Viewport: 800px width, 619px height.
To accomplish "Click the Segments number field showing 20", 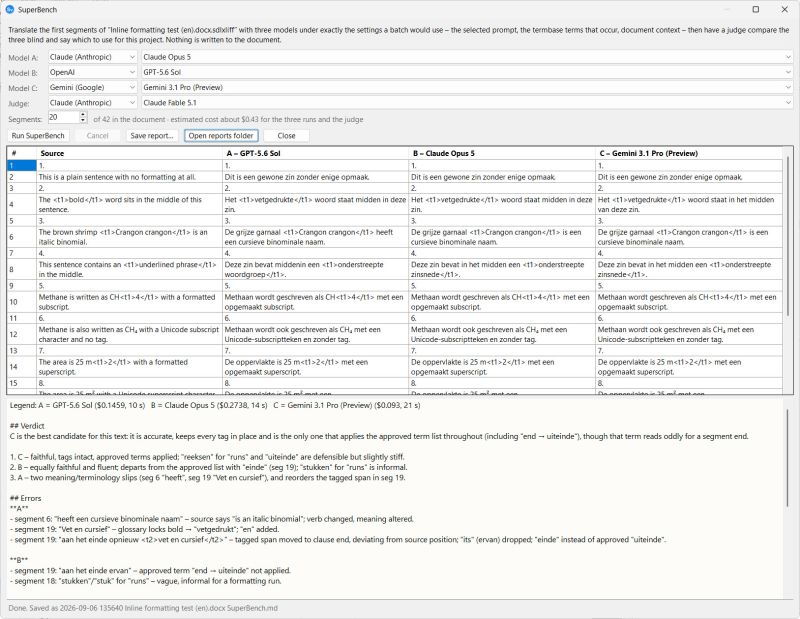I will pos(64,117).
